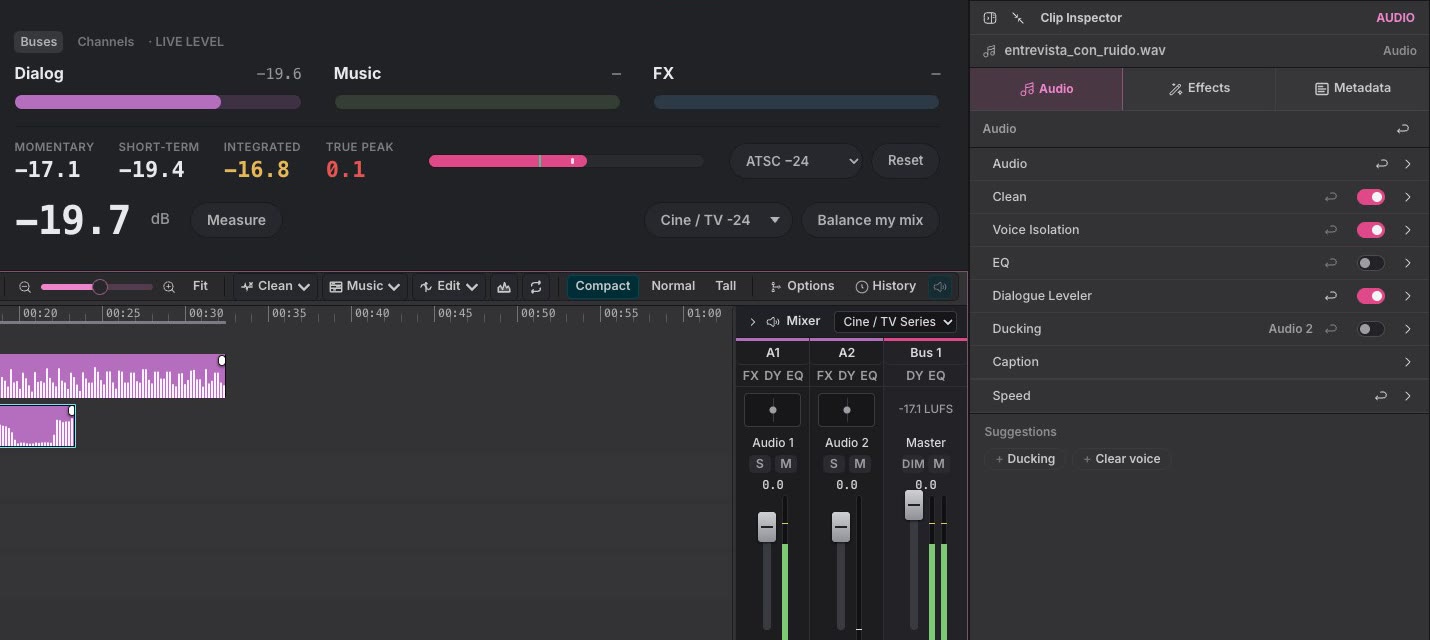Enable the EQ toggle

click(1370, 263)
